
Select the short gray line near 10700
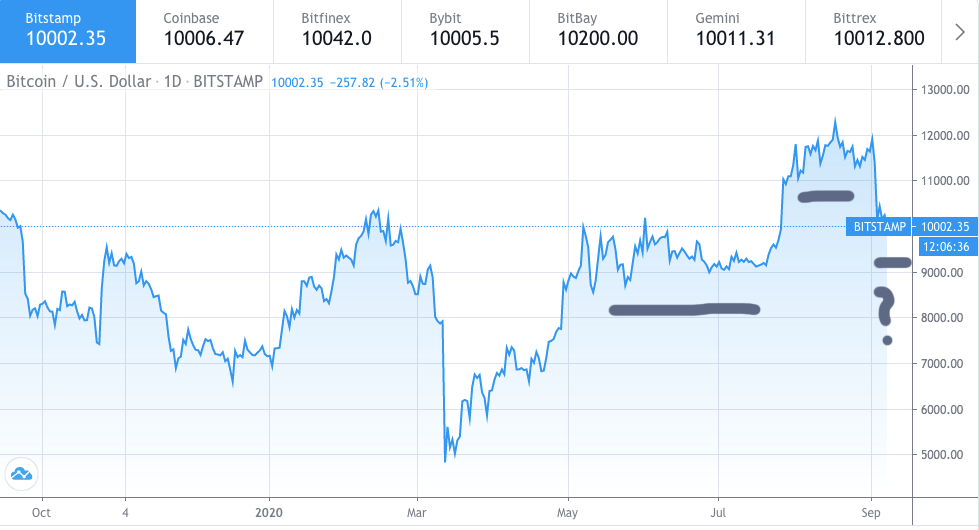pos(825,196)
